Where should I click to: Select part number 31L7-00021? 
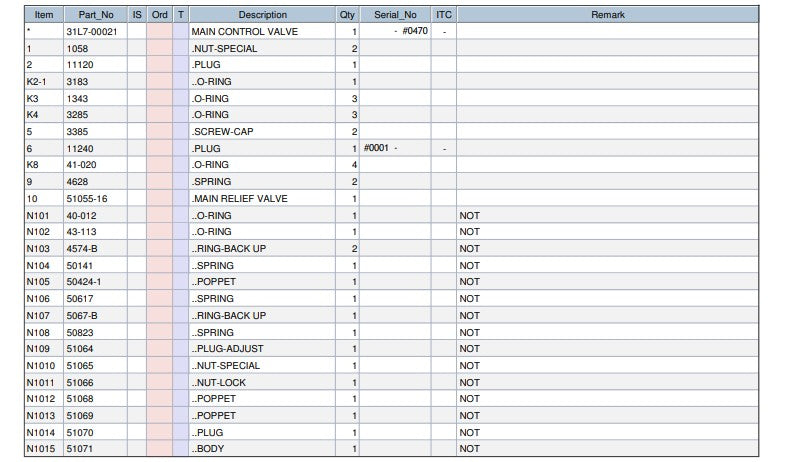pyautogui.click(x=92, y=32)
